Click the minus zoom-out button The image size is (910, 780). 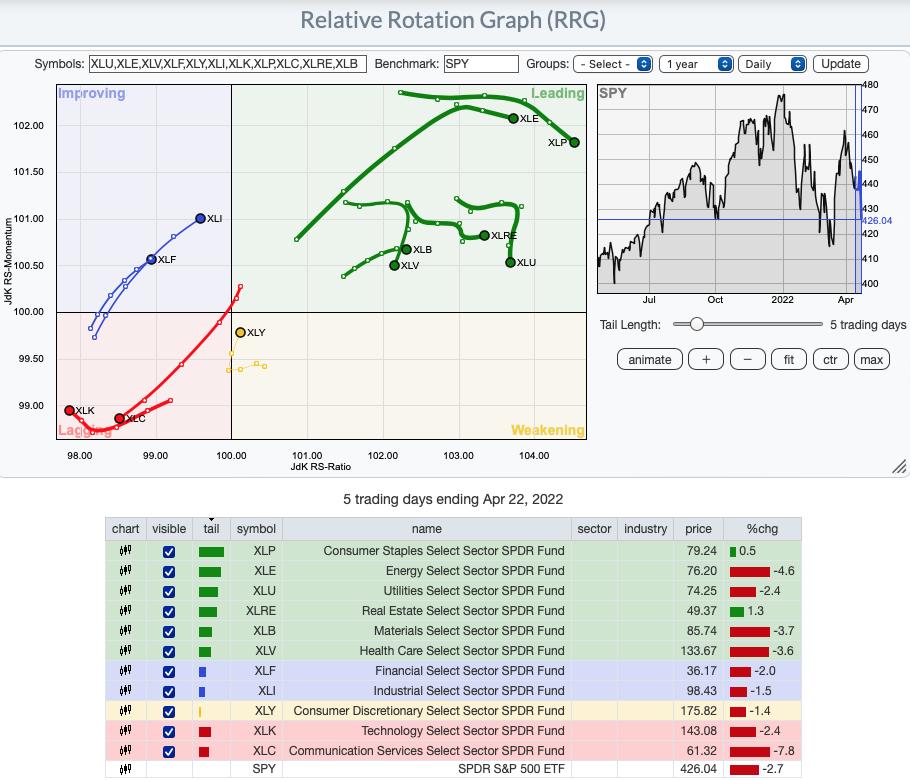[748, 360]
